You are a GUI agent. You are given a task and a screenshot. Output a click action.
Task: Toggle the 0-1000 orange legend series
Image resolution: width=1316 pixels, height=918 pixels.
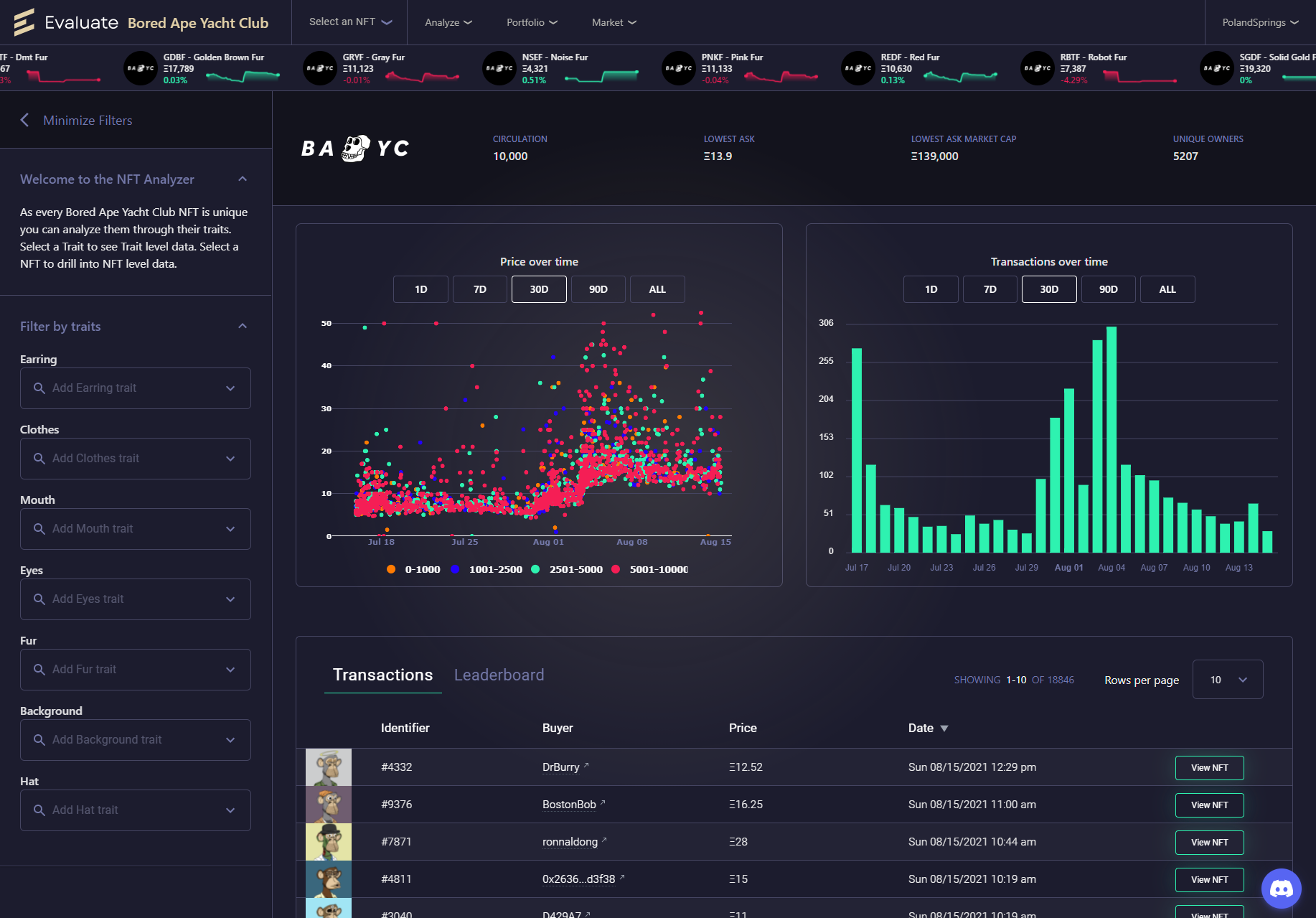[x=413, y=569]
